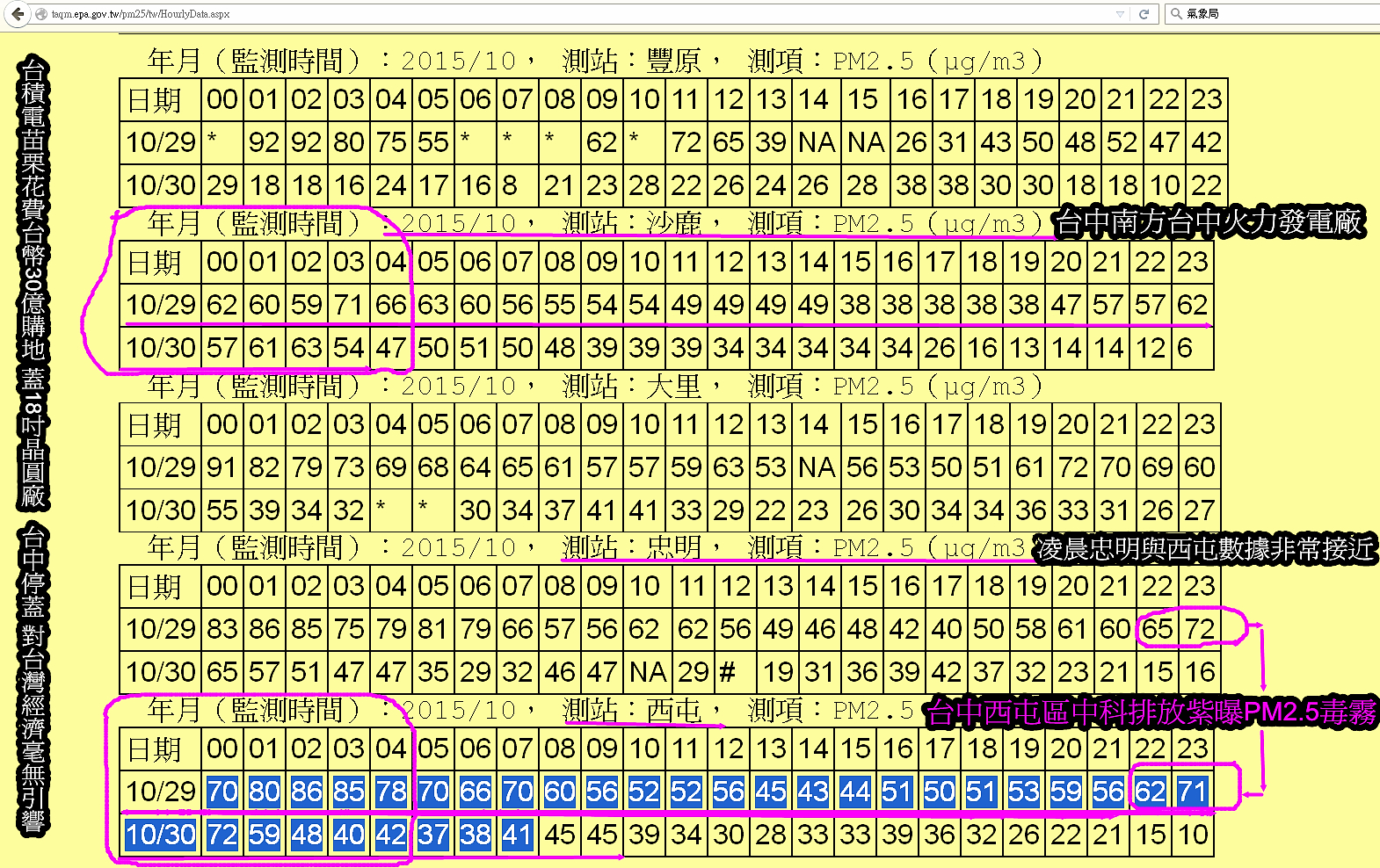Select the 10/30 date cell in 大里 table
The height and width of the screenshot is (868, 1380).
coord(160,510)
